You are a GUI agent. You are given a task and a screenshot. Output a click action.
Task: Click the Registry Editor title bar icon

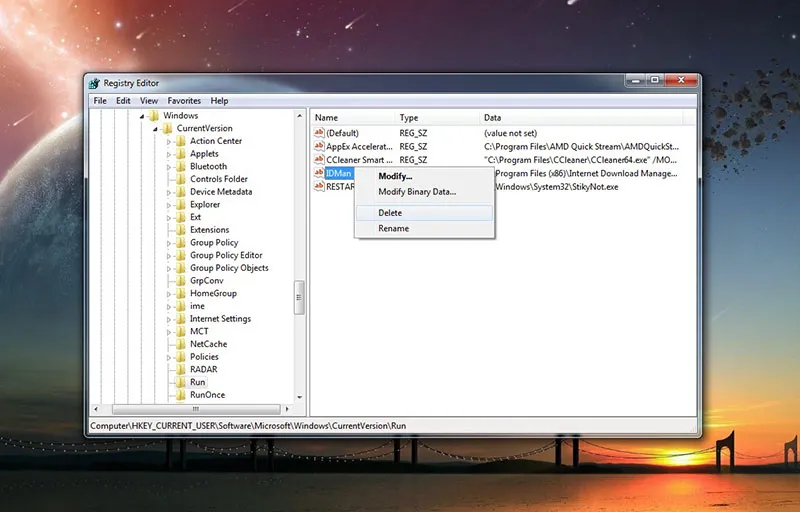tap(94, 83)
